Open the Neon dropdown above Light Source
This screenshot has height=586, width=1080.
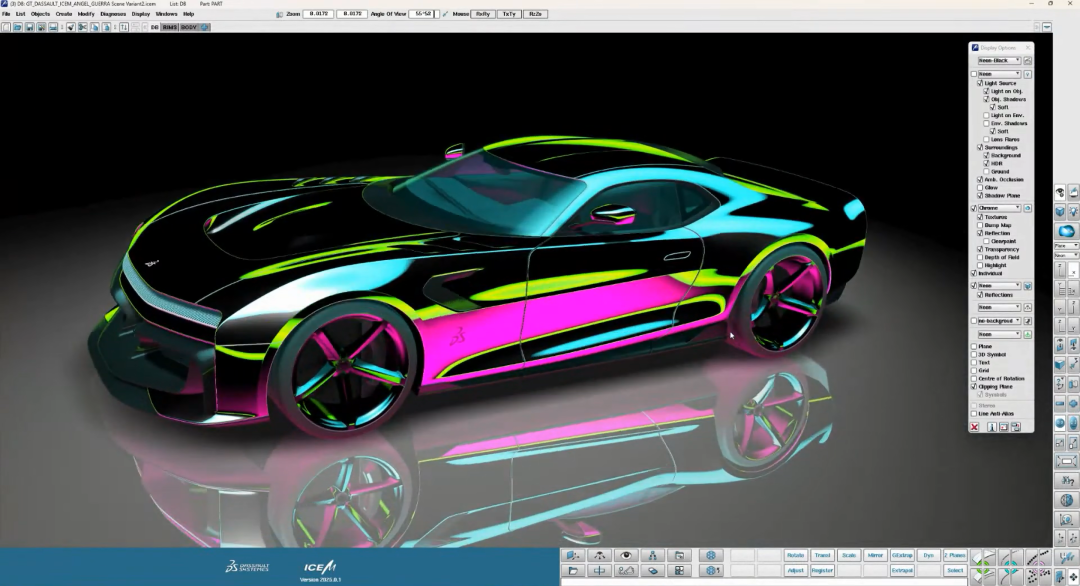tap(999, 74)
